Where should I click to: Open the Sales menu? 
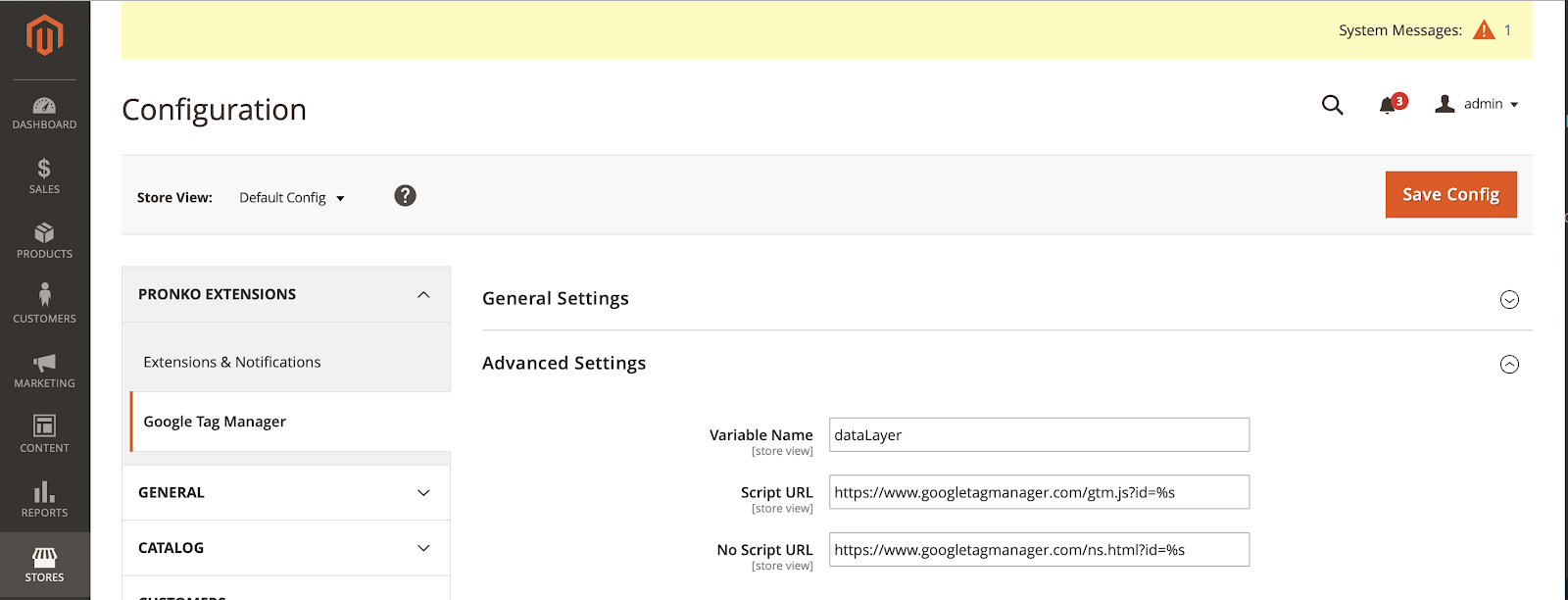click(x=44, y=176)
